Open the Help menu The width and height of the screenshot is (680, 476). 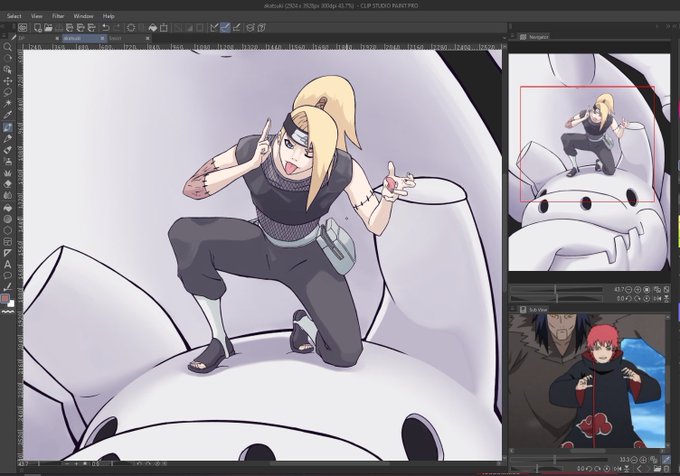coord(108,16)
